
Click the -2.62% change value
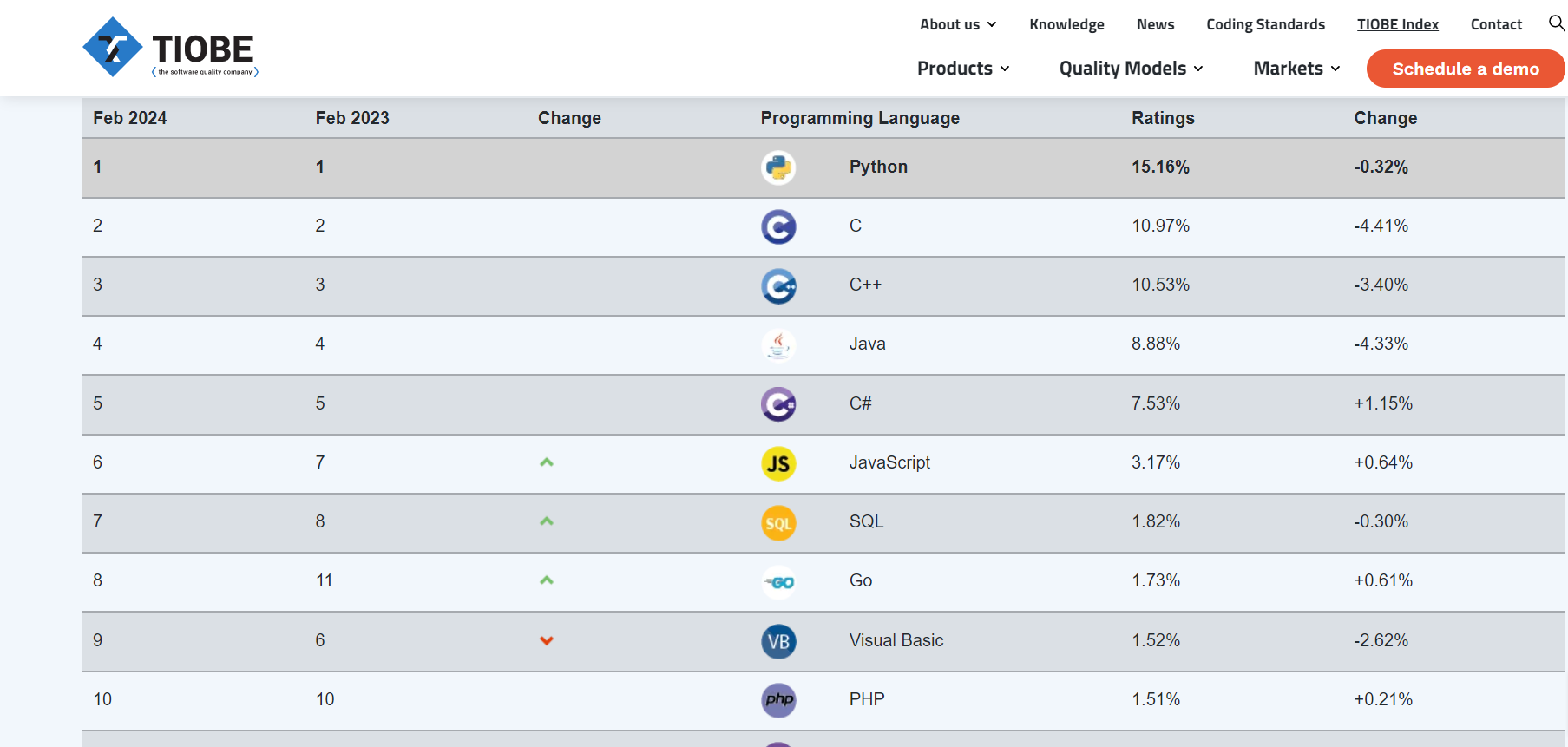click(x=1381, y=640)
